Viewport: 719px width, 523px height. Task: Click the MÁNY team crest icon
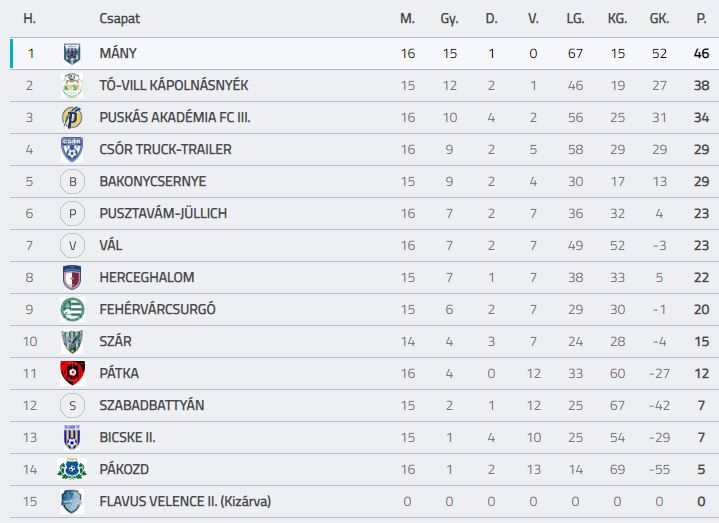coord(72,54)
